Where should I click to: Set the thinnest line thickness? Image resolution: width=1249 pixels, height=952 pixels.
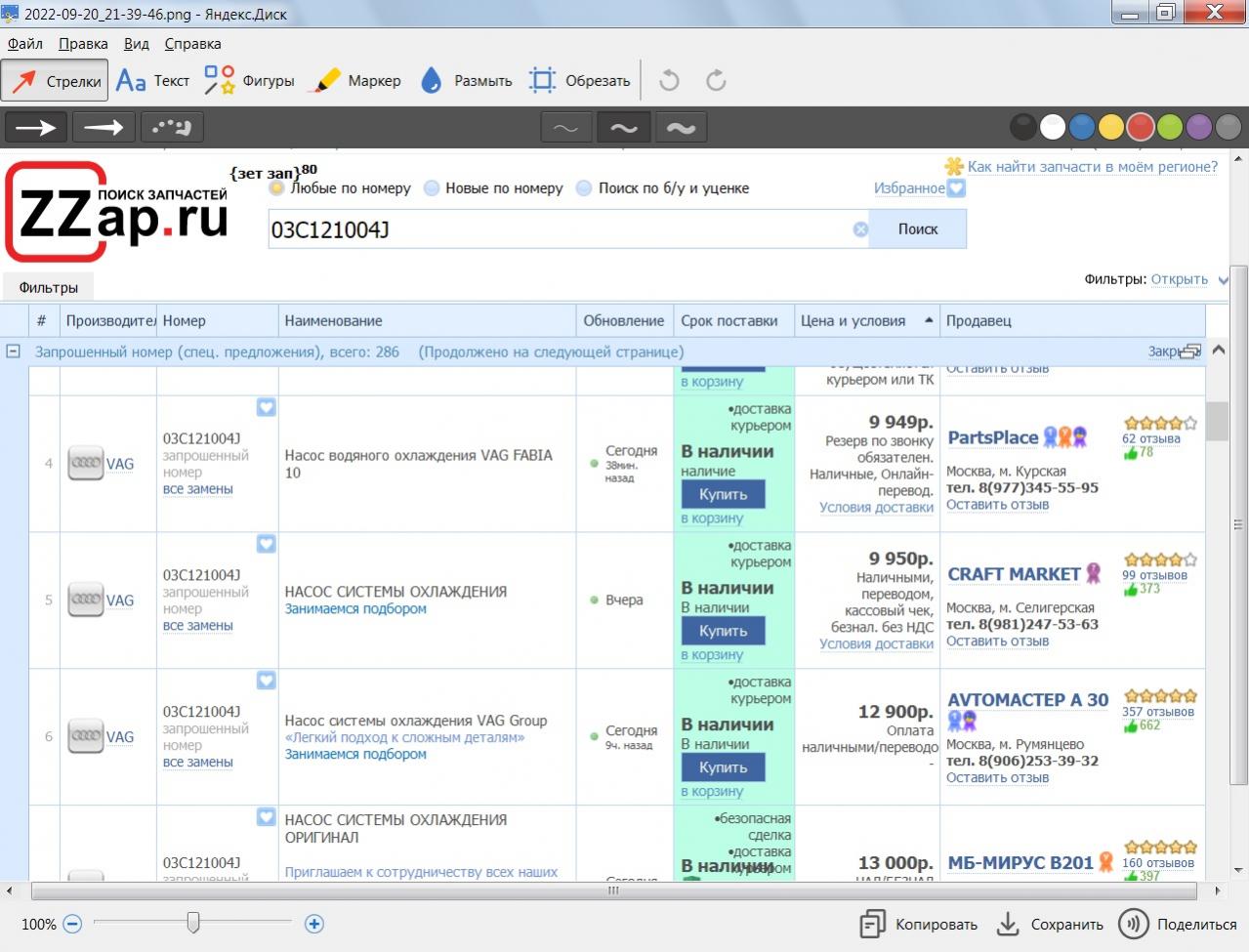(566, 127)
